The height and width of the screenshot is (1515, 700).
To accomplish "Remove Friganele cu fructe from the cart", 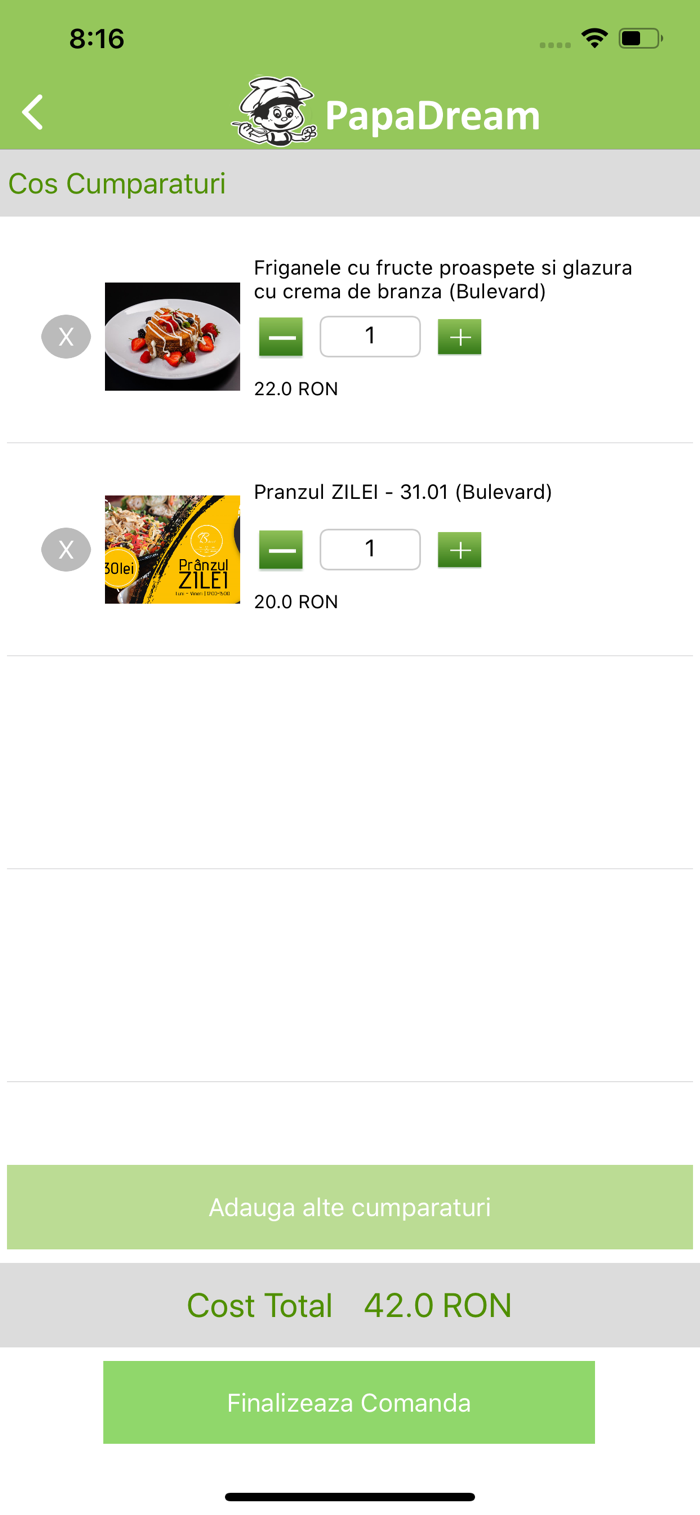I will point(66,337).
